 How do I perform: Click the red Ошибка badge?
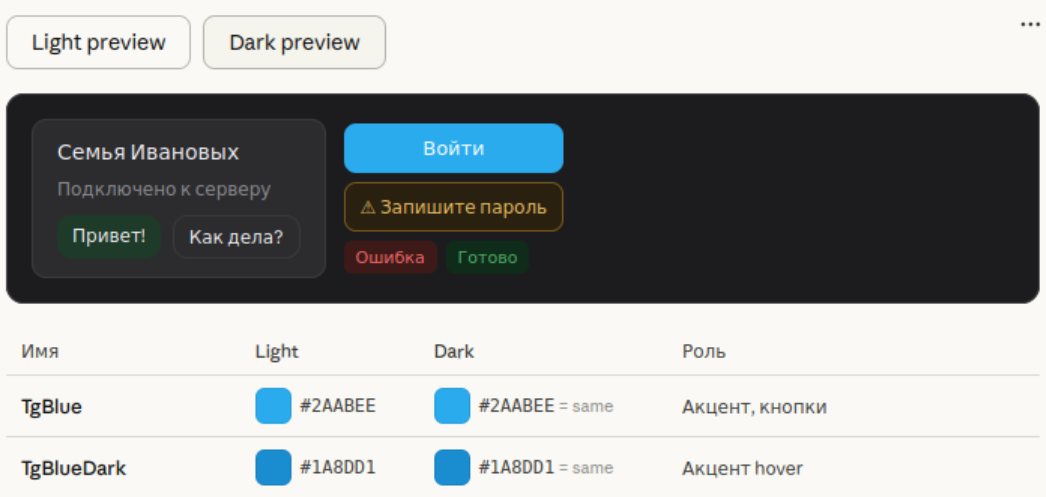390,258
